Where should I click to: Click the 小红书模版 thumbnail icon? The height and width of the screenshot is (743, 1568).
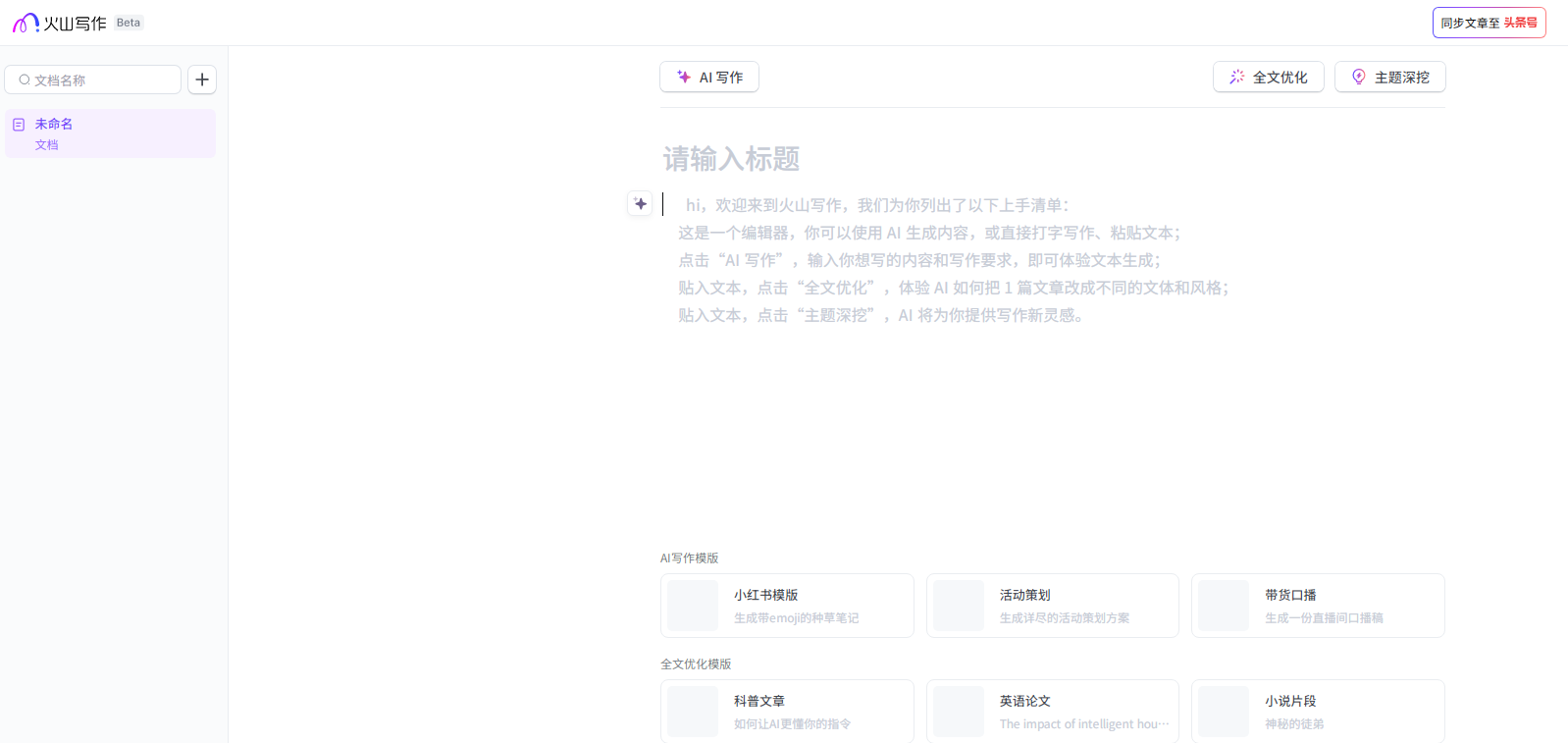693,606
